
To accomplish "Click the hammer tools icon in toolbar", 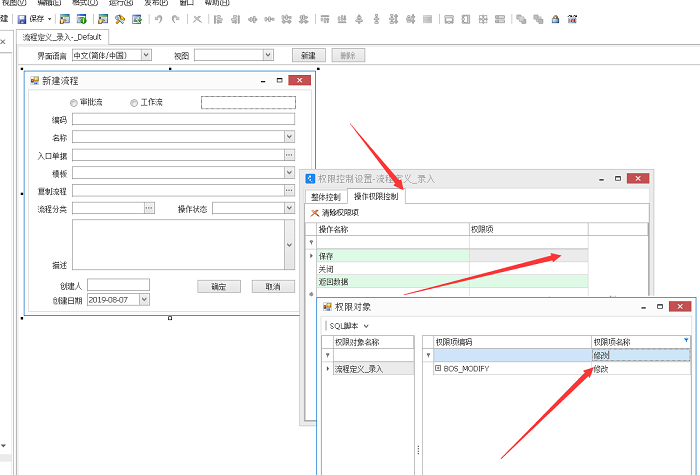I will 120,19.
